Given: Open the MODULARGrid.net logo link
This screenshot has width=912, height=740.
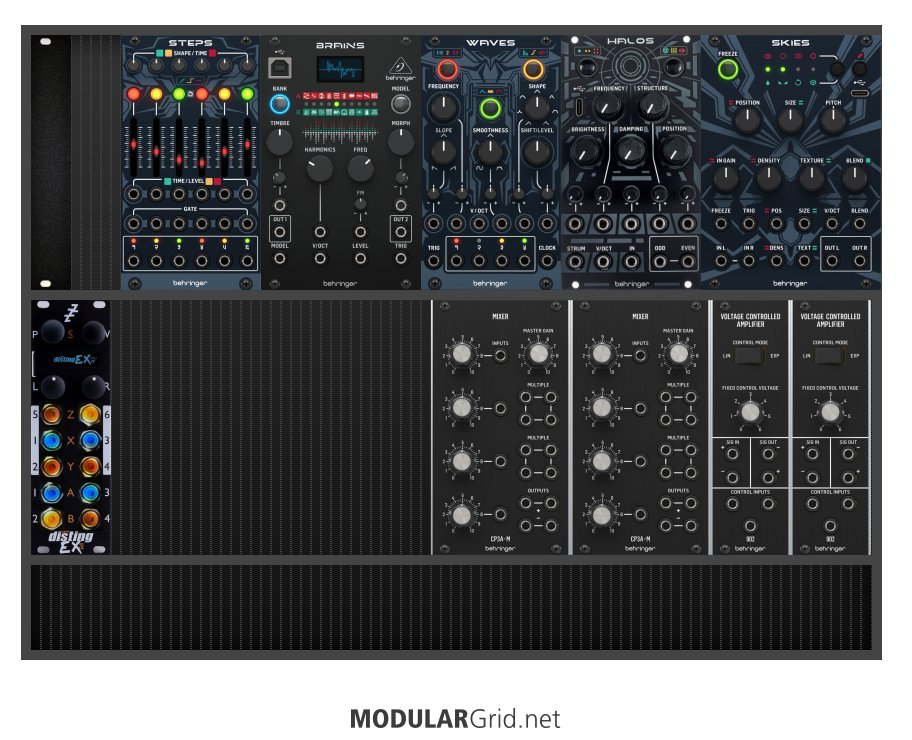Looking at the screenshot, I should (455, 719).
